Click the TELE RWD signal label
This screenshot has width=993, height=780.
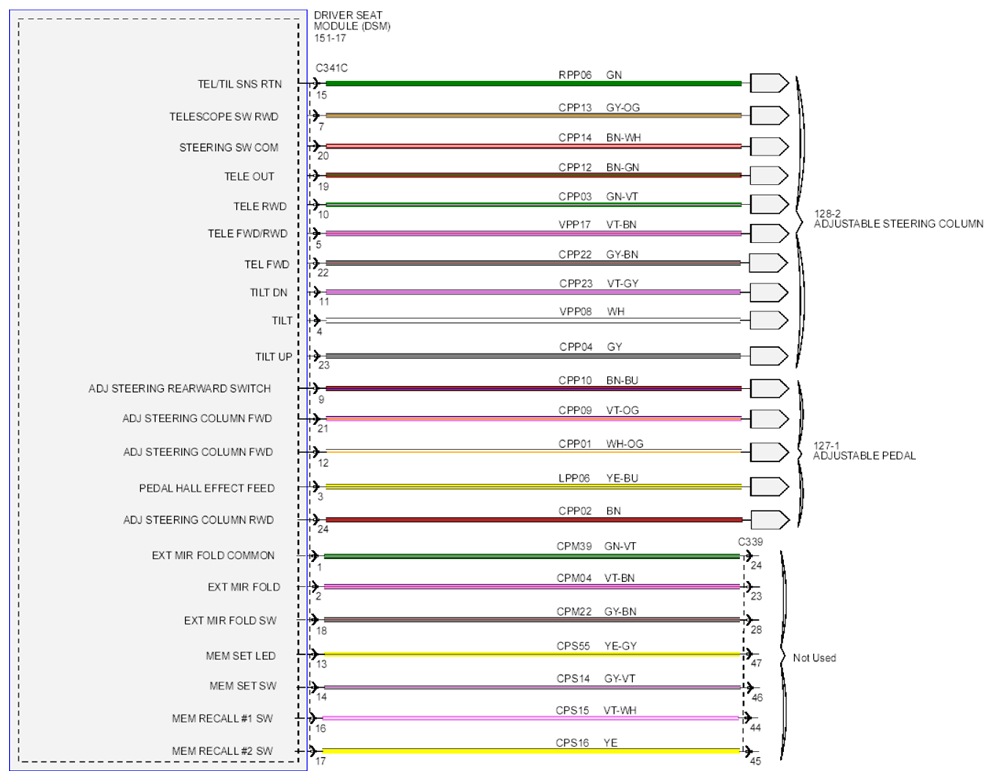(x=260, y=206)
